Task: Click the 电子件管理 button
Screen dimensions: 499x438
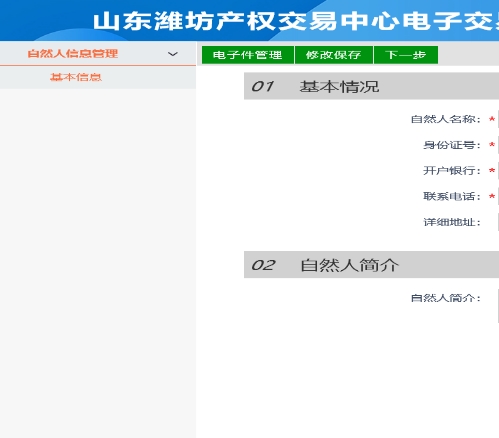Action: pyautogui.click(x=248, y=55)
